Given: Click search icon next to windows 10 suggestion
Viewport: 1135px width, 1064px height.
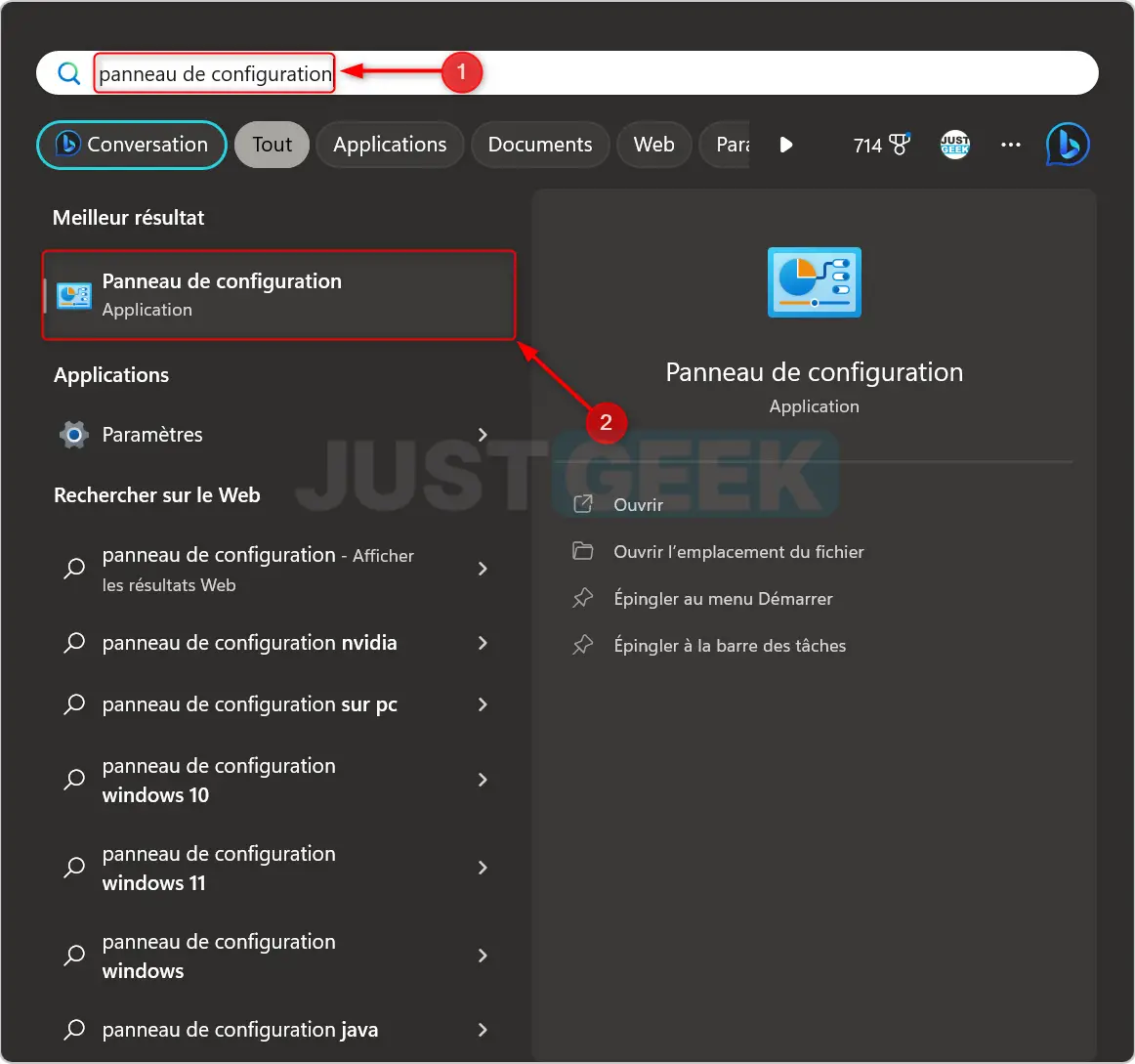Looking at the screenshot, I should pos(74,780).
